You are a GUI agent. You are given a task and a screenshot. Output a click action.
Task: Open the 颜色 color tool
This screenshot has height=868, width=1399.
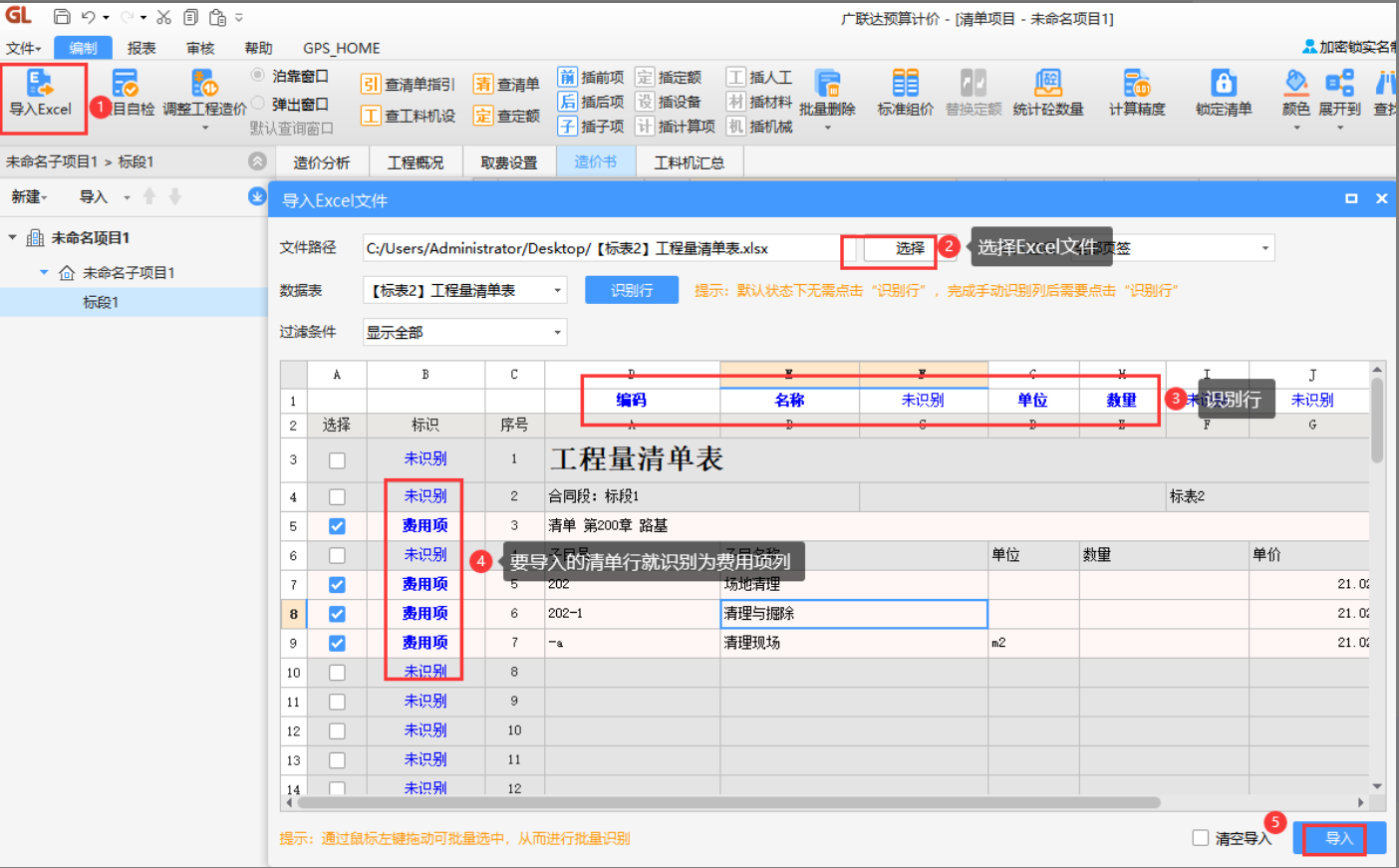coord(1295,97)
